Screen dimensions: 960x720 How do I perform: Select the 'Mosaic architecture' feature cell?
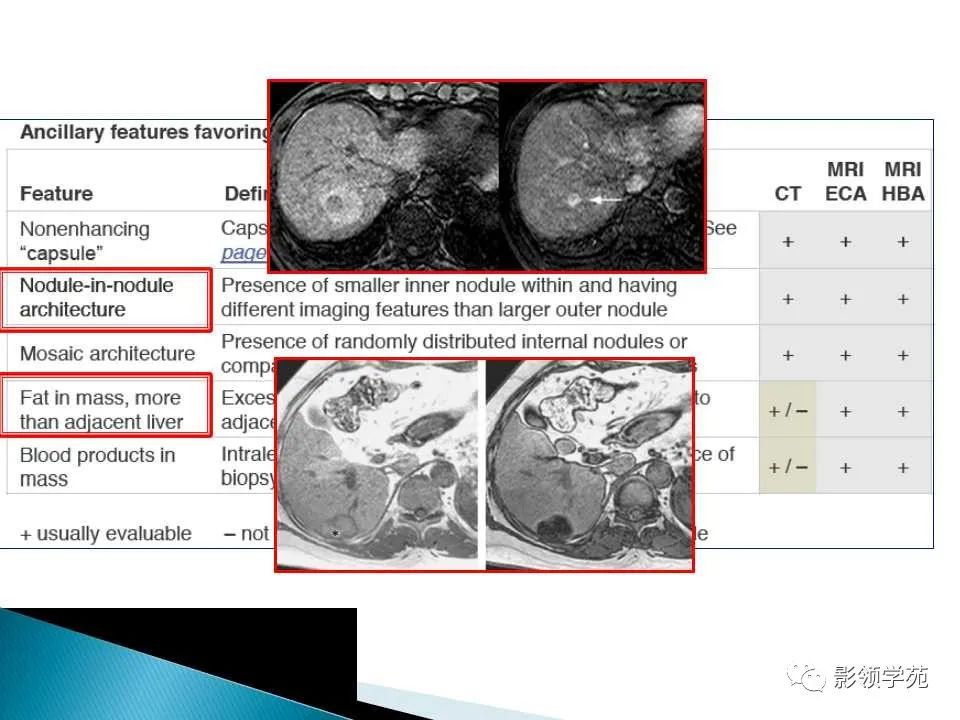[x=107, y=353]
